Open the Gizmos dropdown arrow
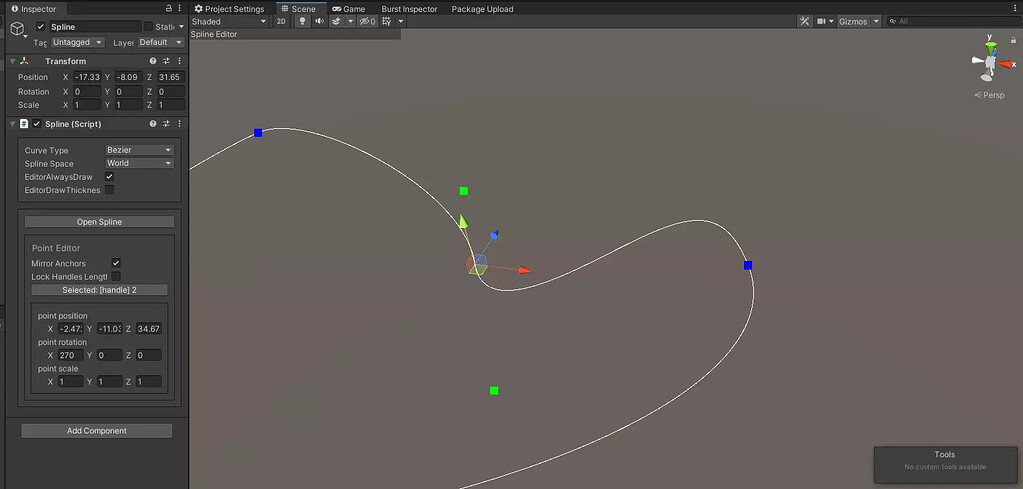 (x=876, y=21)
